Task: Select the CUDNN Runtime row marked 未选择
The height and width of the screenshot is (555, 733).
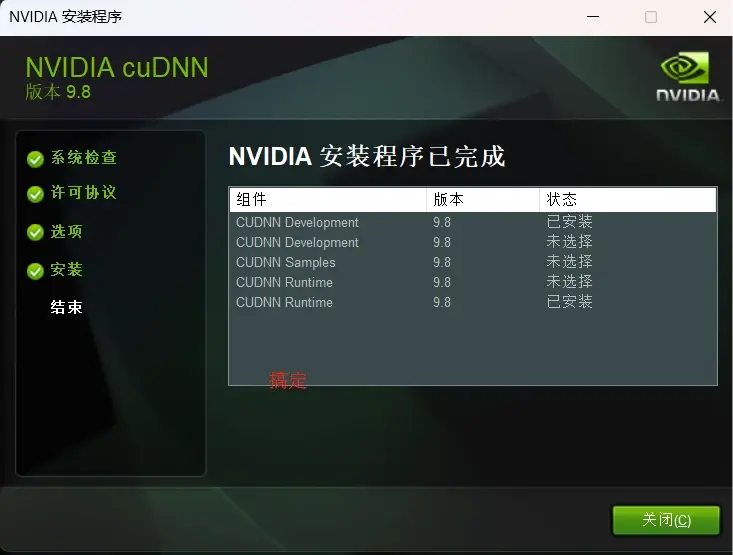Action: pos(473,282)
